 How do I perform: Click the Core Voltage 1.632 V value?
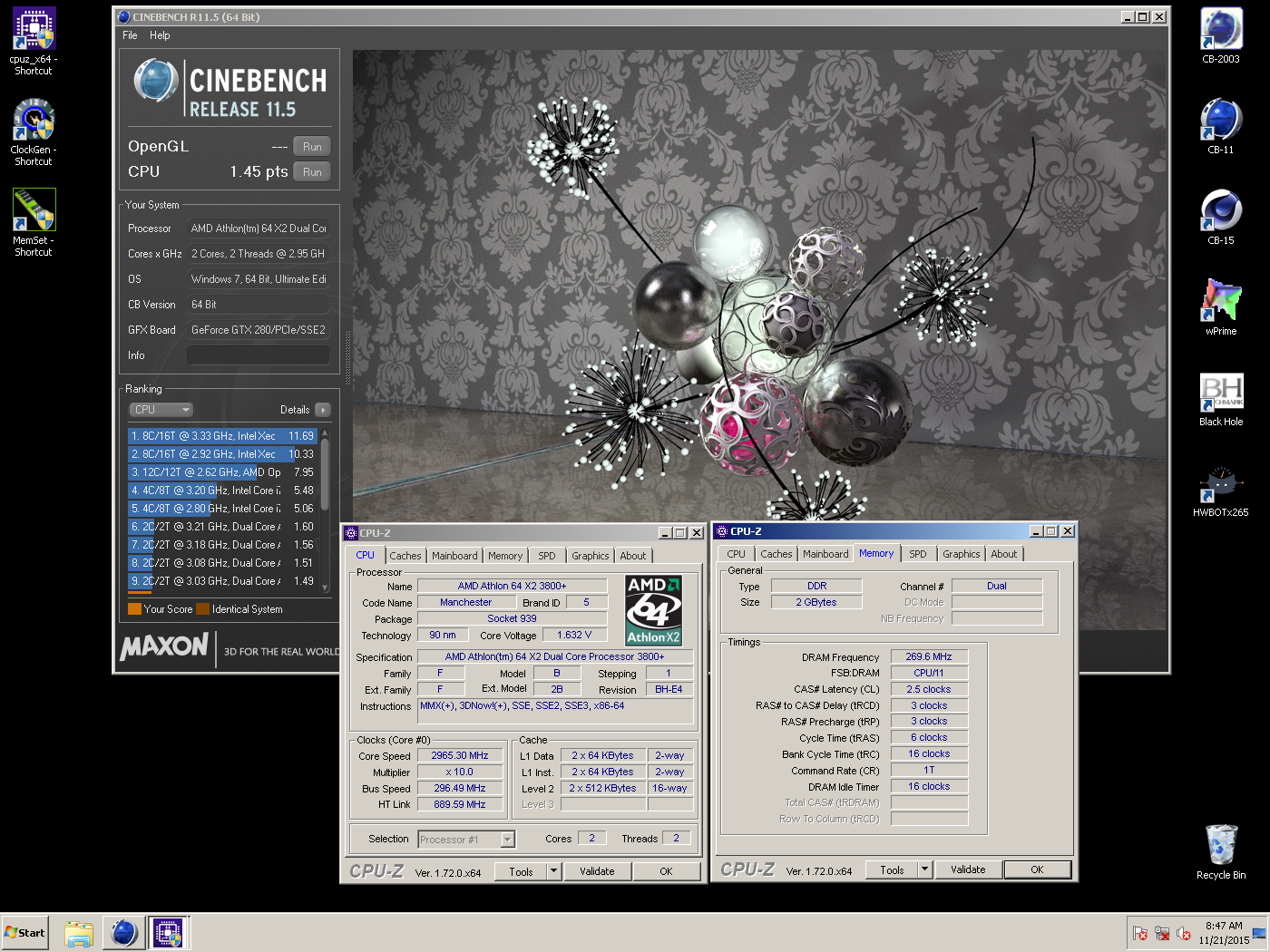pos(574,635)
